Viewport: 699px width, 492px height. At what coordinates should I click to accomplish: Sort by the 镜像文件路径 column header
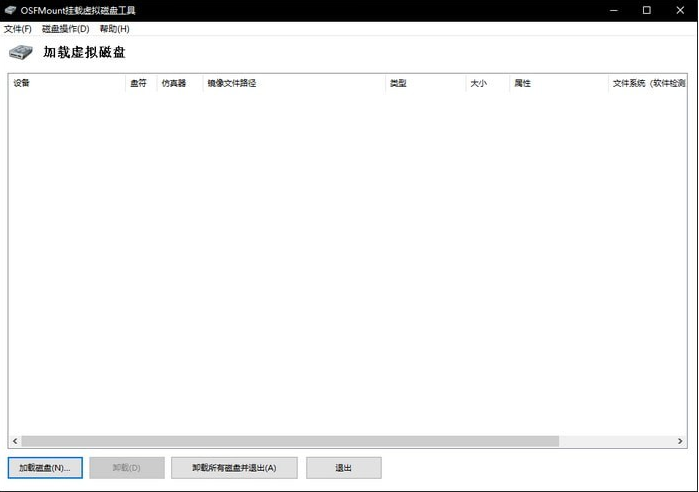pyautogui.click(x=294, y=83)
